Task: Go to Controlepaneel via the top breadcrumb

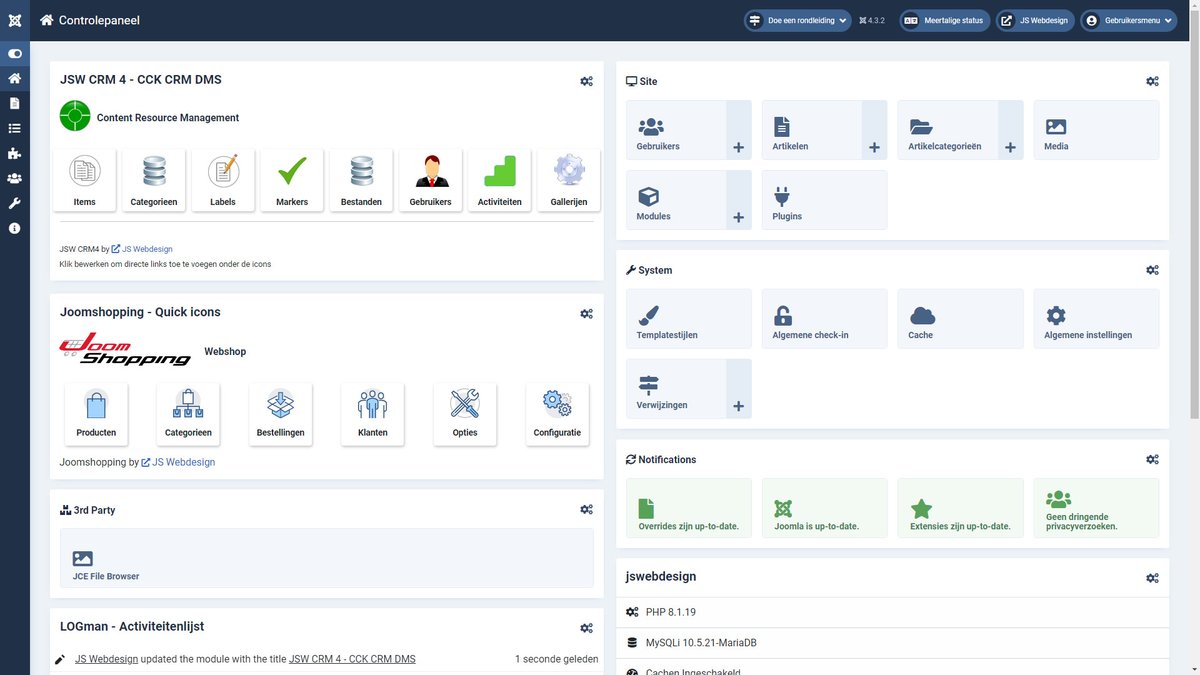Action: tap(100, 20)
